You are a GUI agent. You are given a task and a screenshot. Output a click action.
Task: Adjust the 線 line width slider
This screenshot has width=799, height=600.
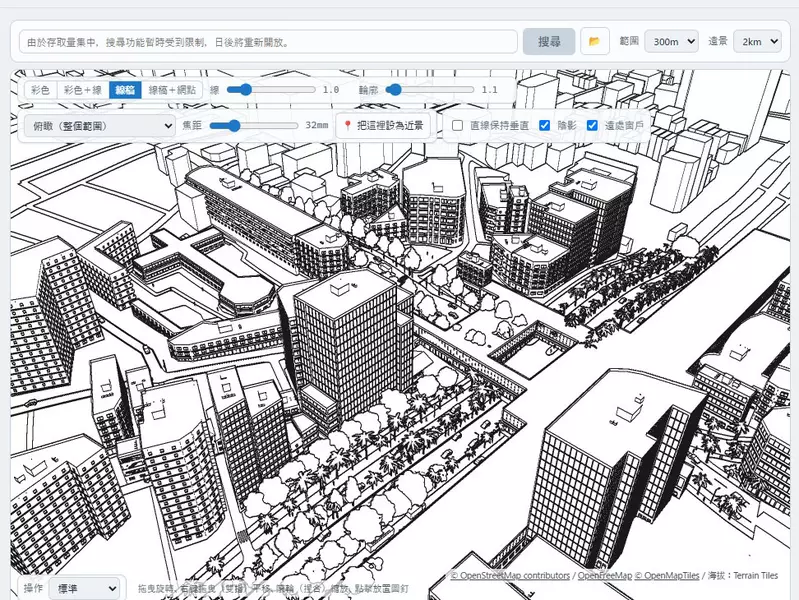pyautogui.click(x=271, y=90)
